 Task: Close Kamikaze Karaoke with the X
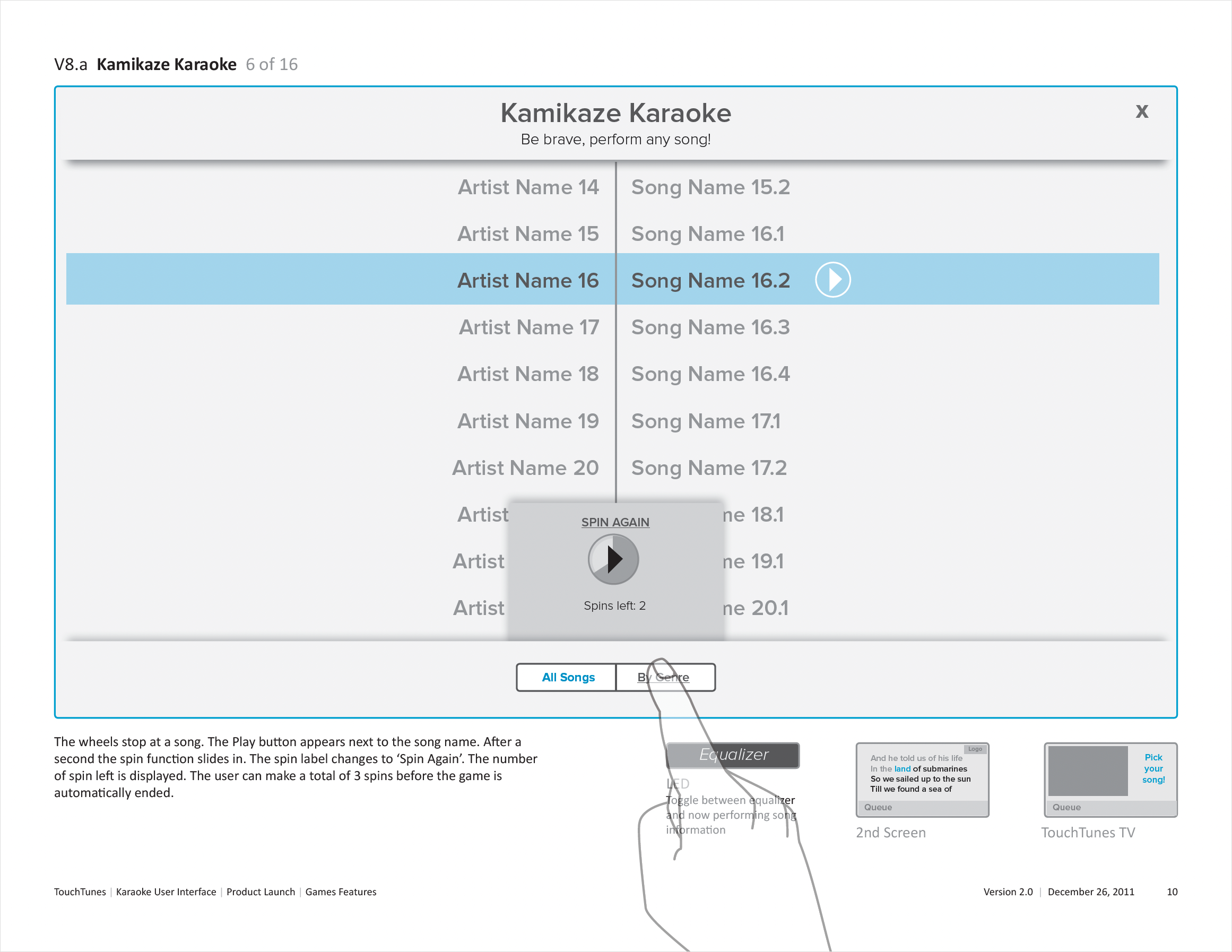(1142, 111)
